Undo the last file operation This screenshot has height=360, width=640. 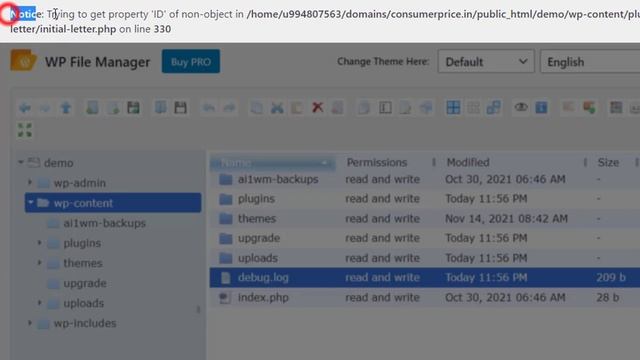pyautogui.click(x=209, y=108)
